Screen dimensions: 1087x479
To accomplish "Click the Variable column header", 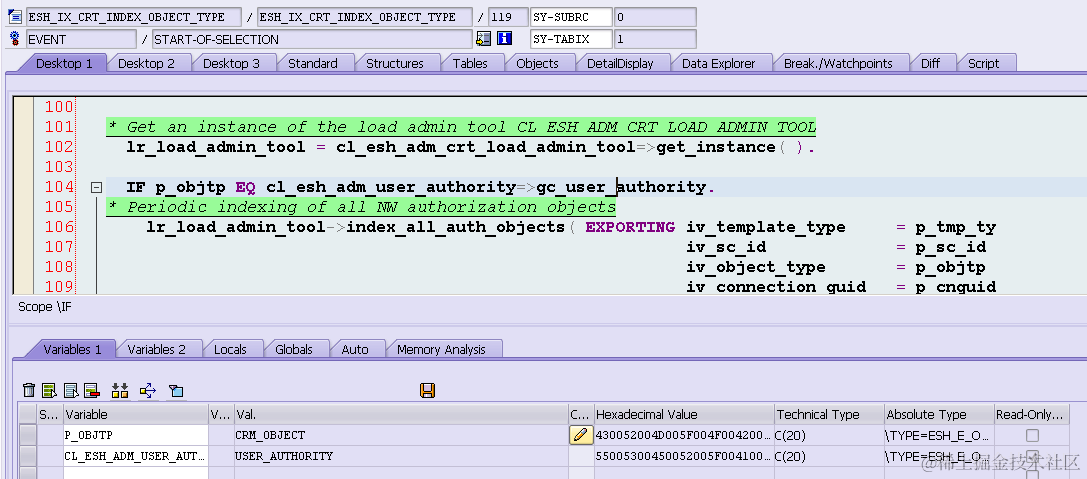I will click(x=136, y=415).
